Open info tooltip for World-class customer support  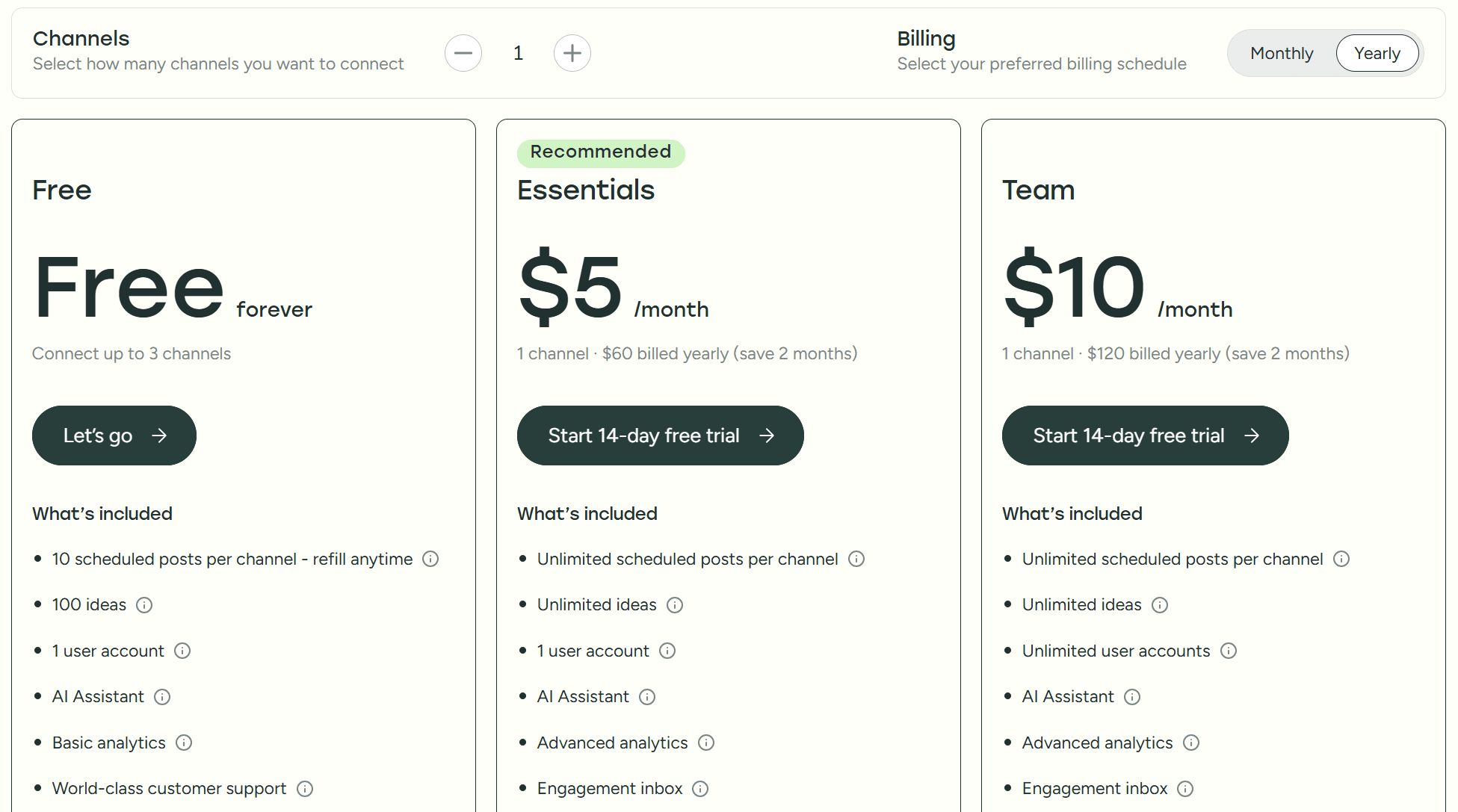pos(305,789)
